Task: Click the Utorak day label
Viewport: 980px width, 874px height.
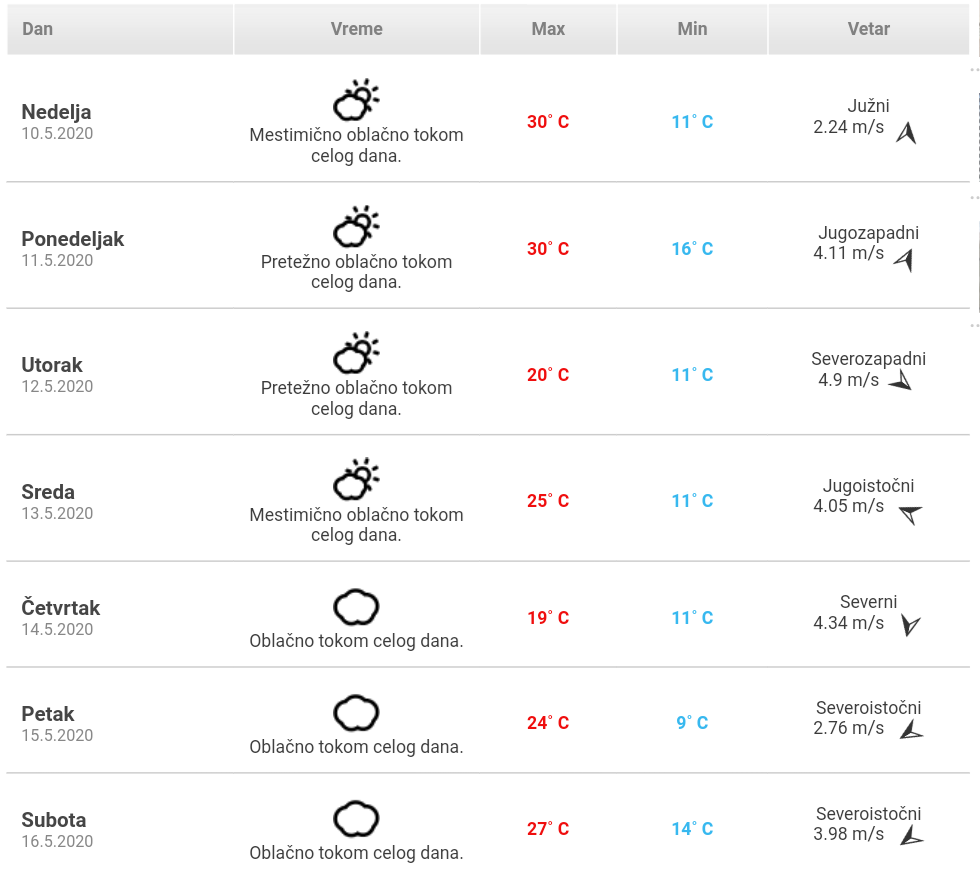Action: (x=52, y=365)
